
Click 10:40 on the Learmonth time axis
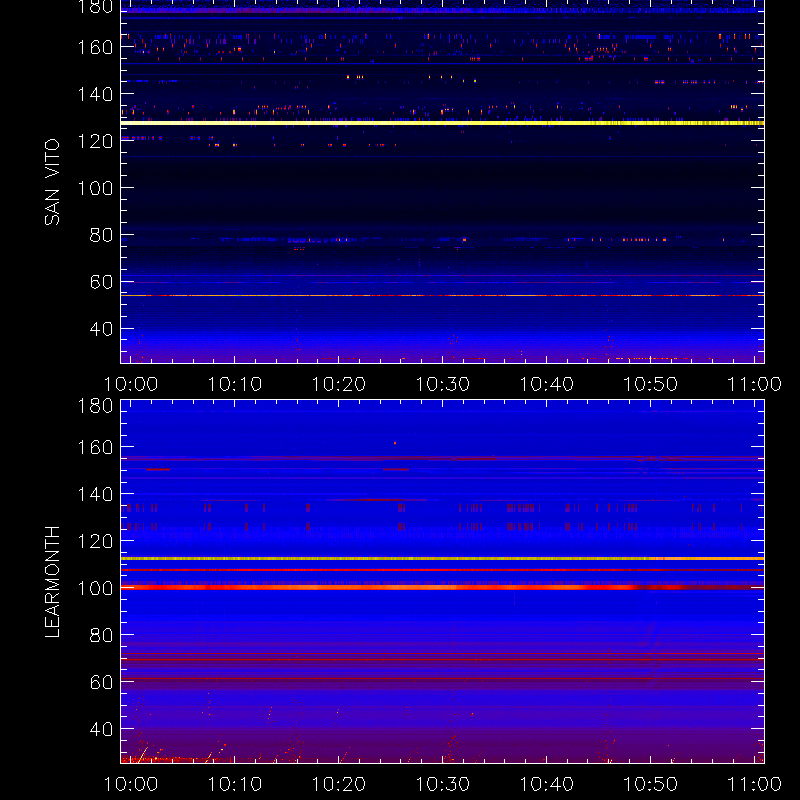546,784
